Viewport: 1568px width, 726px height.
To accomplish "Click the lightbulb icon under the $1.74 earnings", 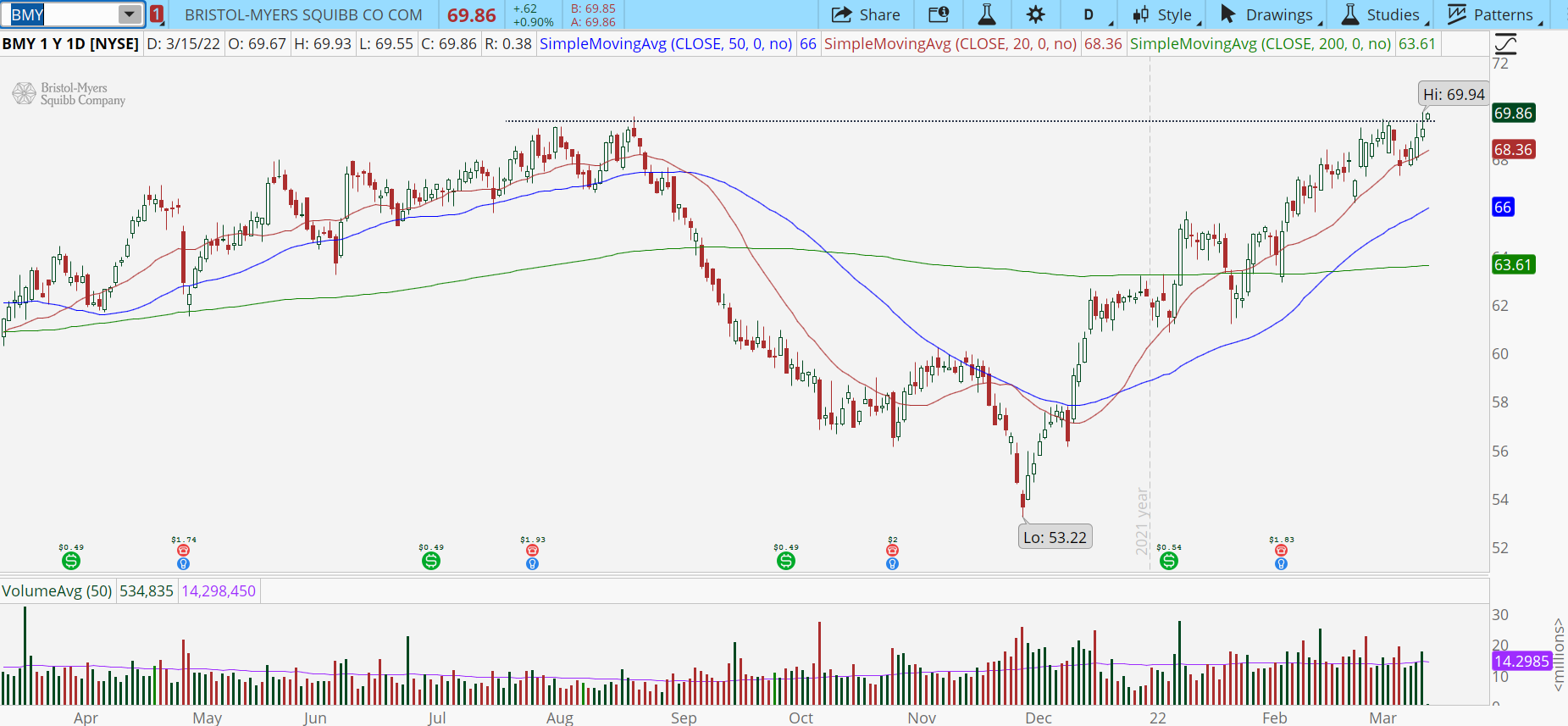I will (x=183, y=564).
